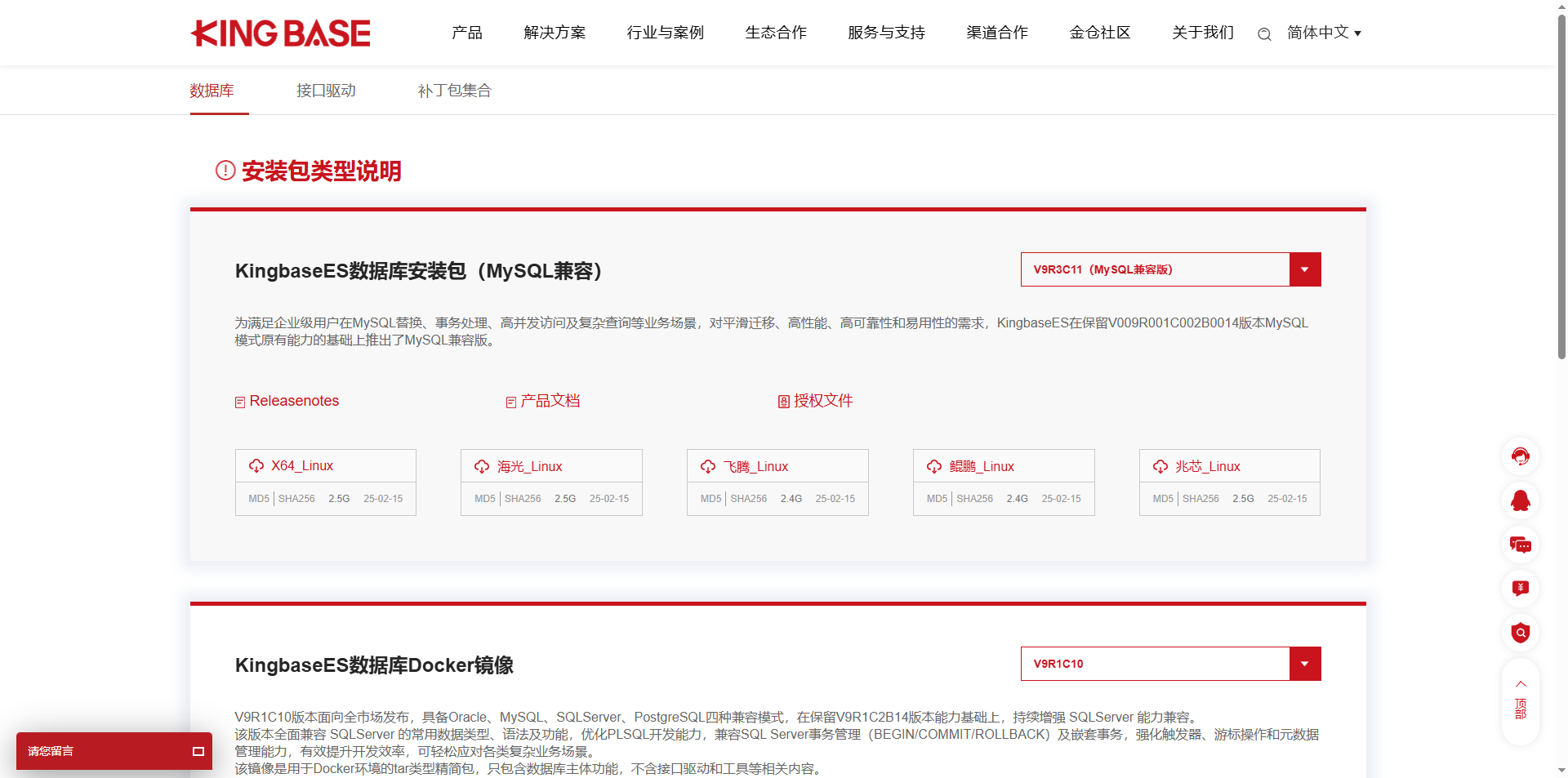Image resolution: width=1568 pixels, height=778 pixels.
Task: Open the 授权文件 link
Action: pos(823,401)
